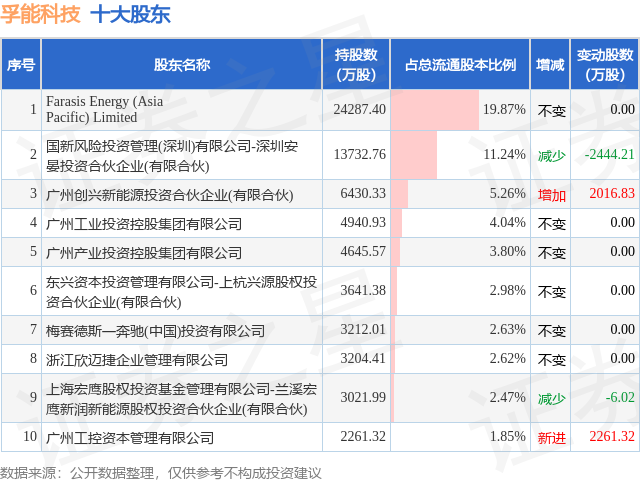Viewport: 640px width, 482px height.
Task: Click the red 增加 label in row 3
Action: click(551, 195)
